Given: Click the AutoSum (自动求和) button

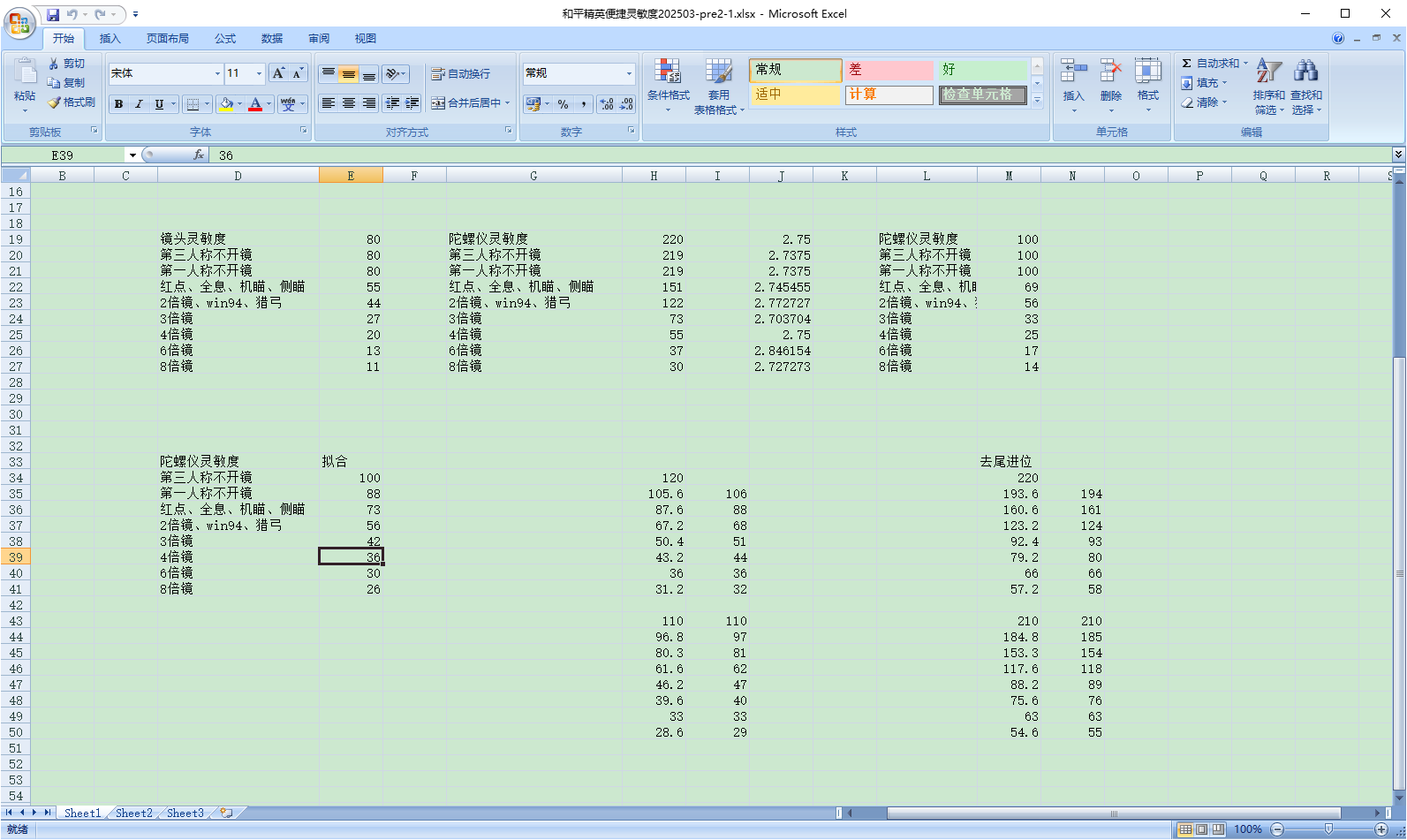Looking at the screenshot, I should pos(1214,64).
